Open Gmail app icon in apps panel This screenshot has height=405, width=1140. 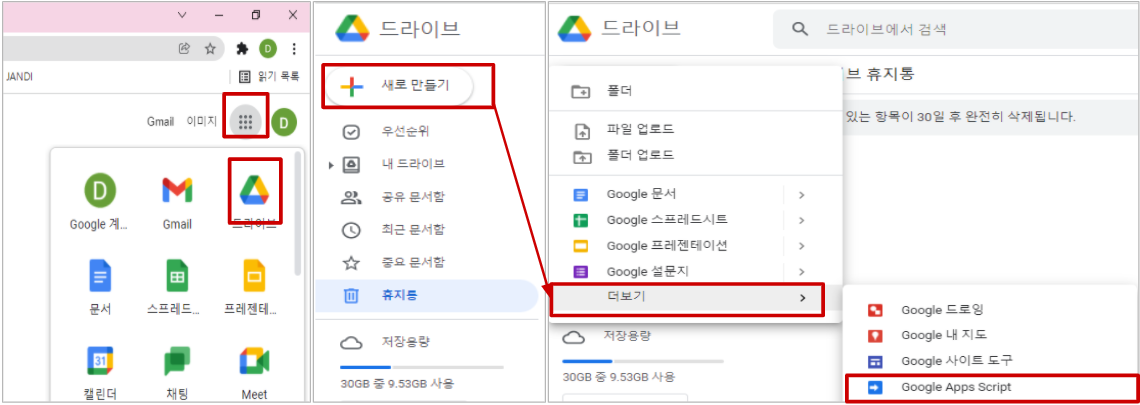coord(177,189)
